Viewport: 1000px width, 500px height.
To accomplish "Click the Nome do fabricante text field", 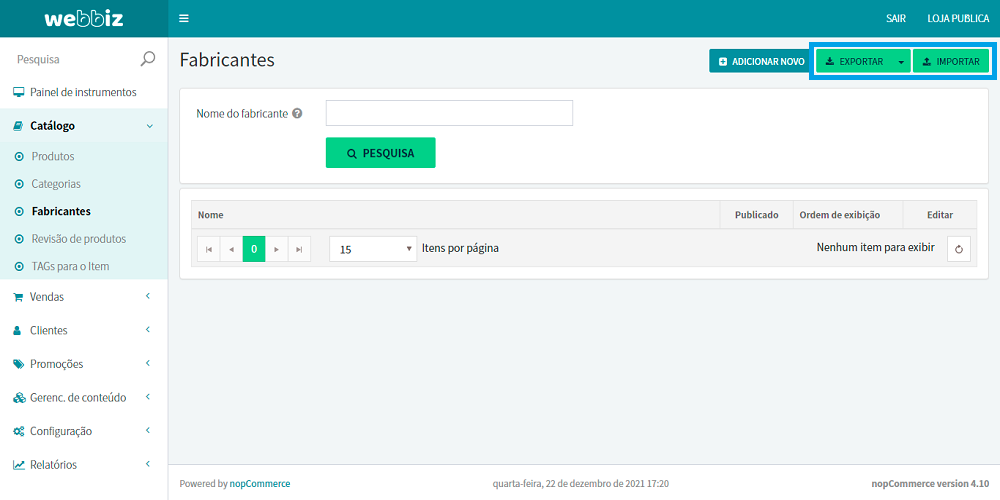I will [449, 113].
